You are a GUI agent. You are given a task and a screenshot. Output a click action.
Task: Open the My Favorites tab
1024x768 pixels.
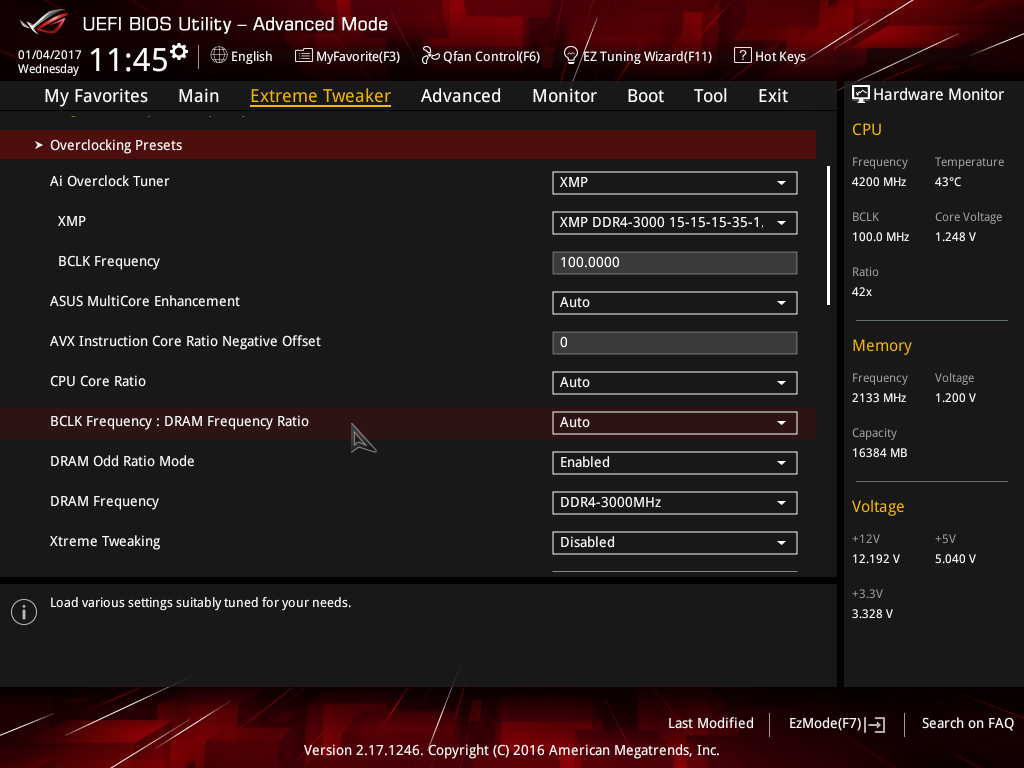coord(96,96)
